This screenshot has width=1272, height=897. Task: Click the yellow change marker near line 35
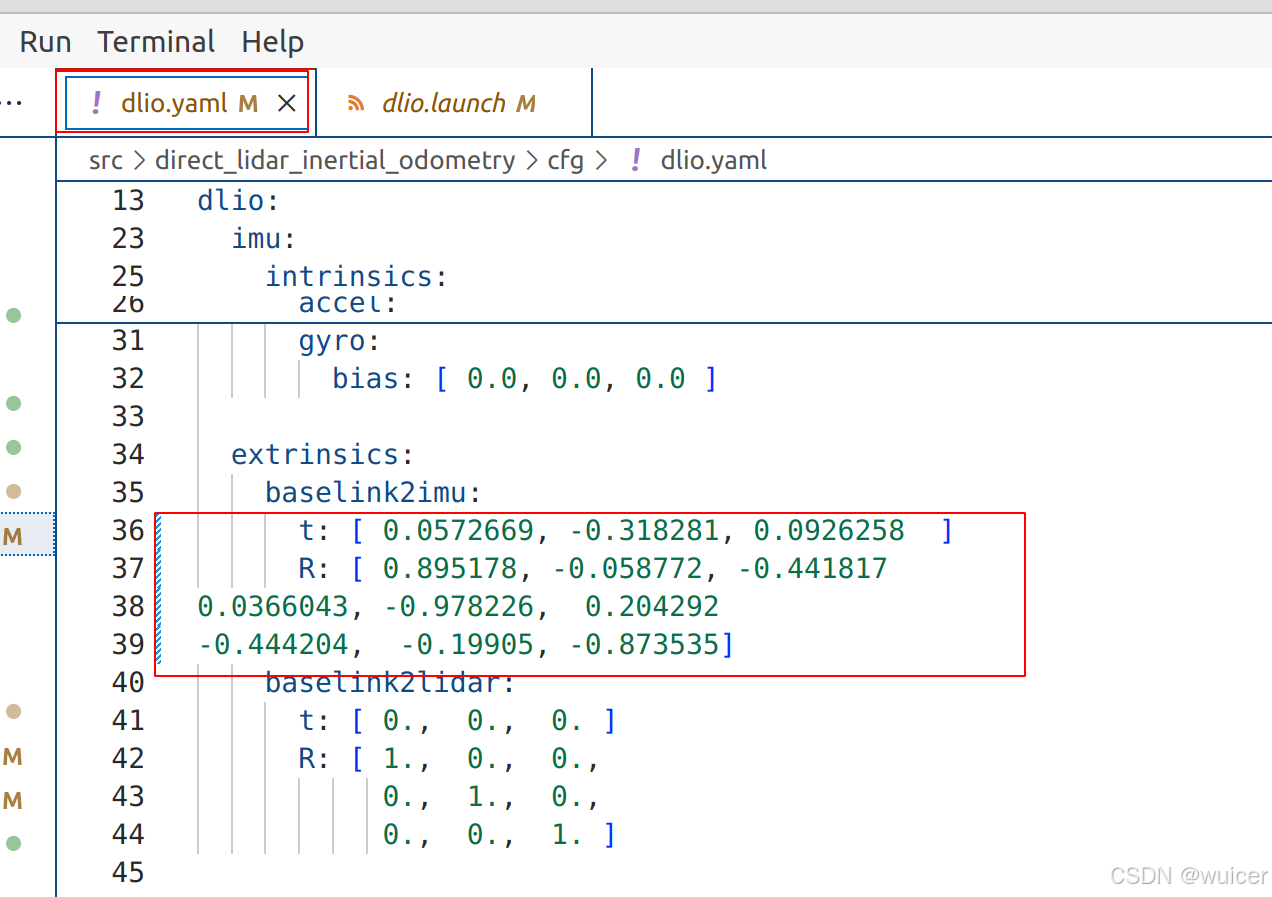click(x=14, y=491)
